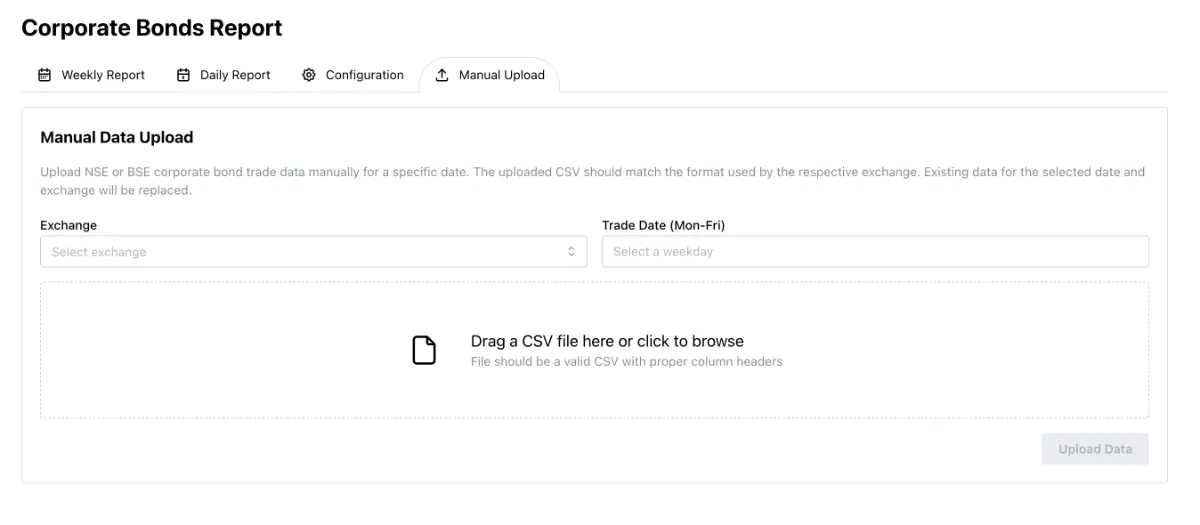Viewport: 1200px width, 525px height.
Task: Click the calendar icon beside Weekly Report
Action: (x=44, y=75)
